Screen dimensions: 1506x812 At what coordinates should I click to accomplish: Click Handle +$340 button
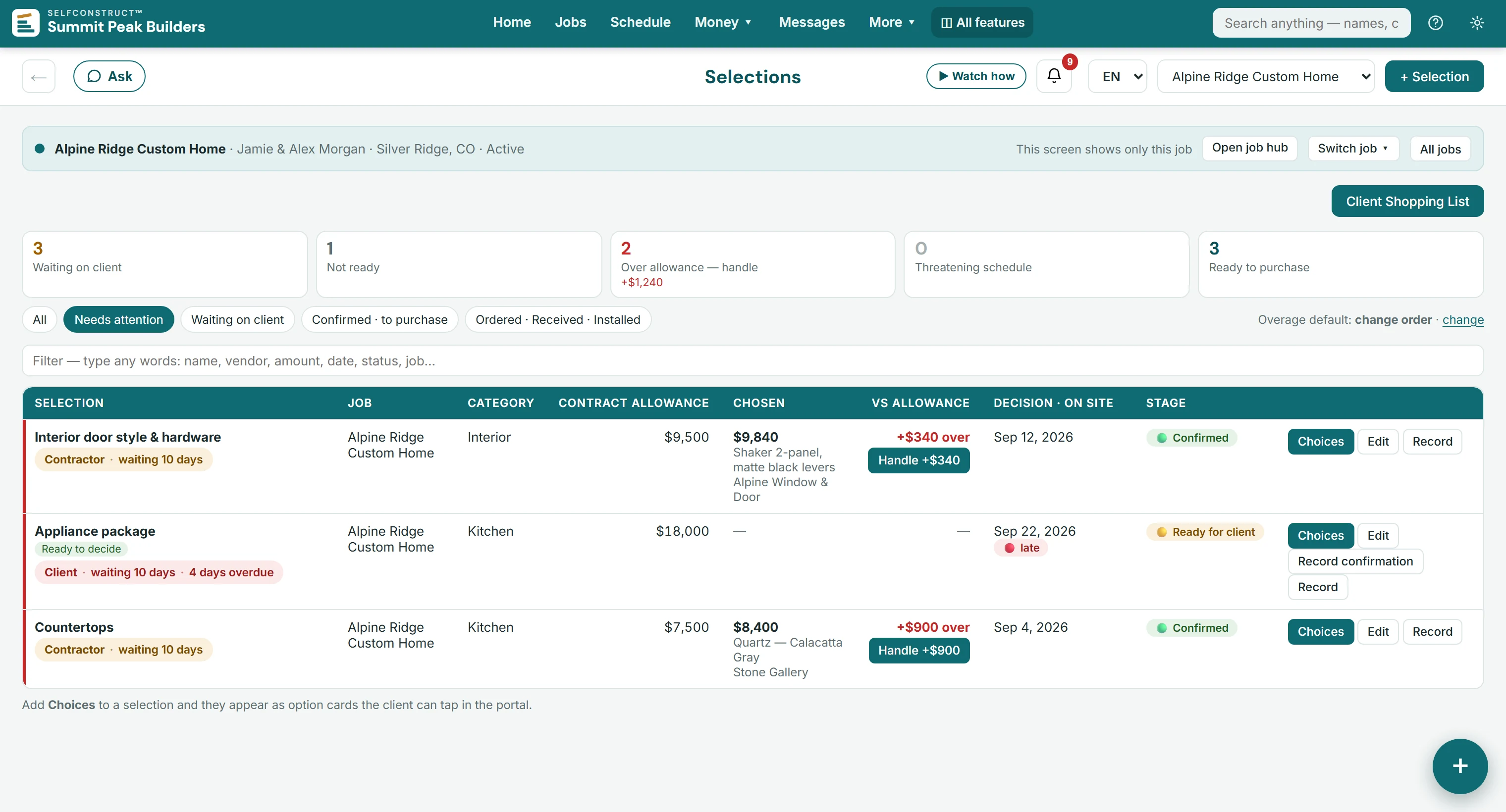pos(918,460)
